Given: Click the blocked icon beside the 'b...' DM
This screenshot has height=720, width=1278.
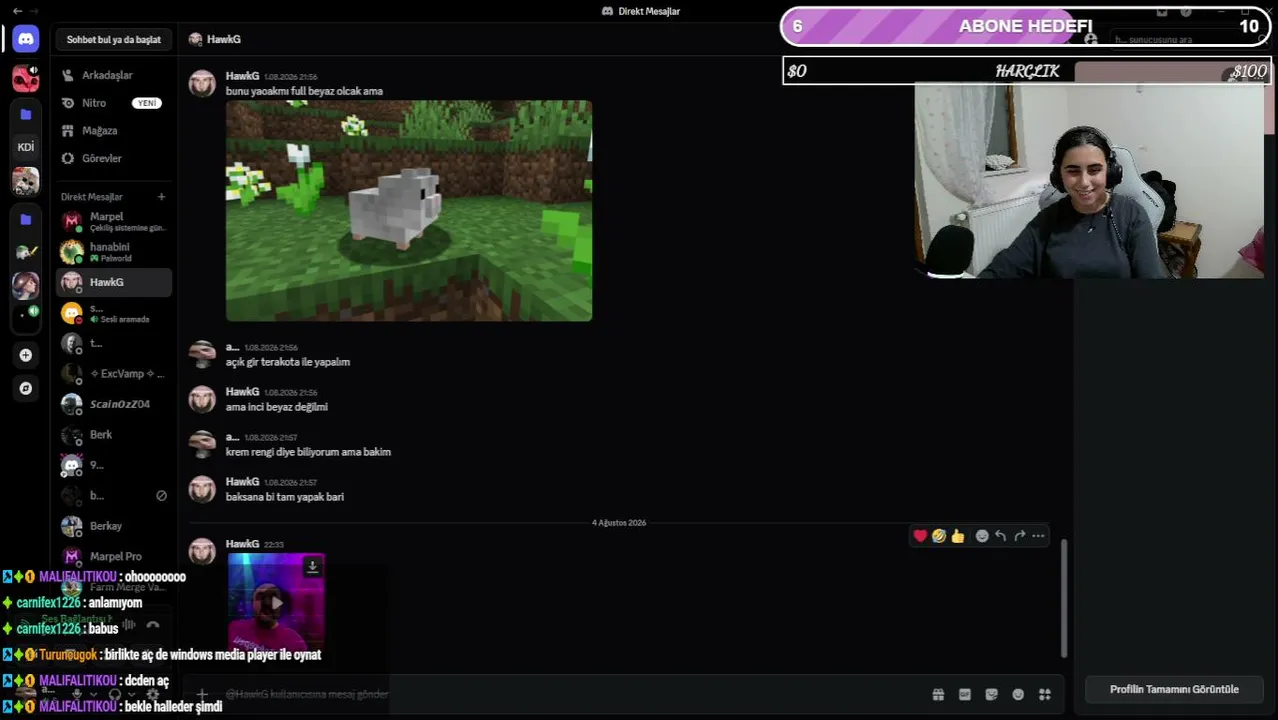Looking at the screenshot, I should (161, 496).
